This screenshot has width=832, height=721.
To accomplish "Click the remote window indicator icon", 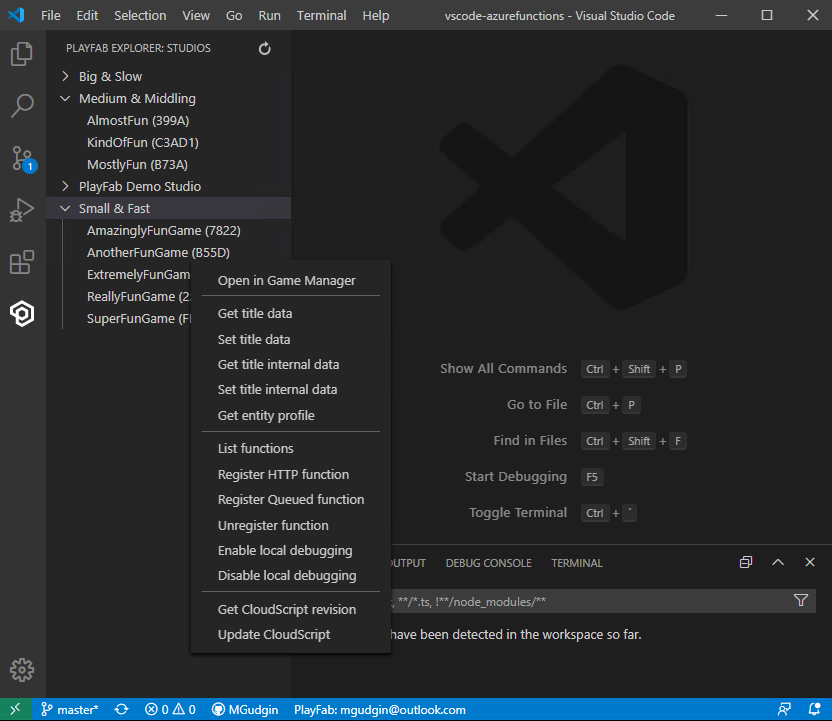I will 15,709.
